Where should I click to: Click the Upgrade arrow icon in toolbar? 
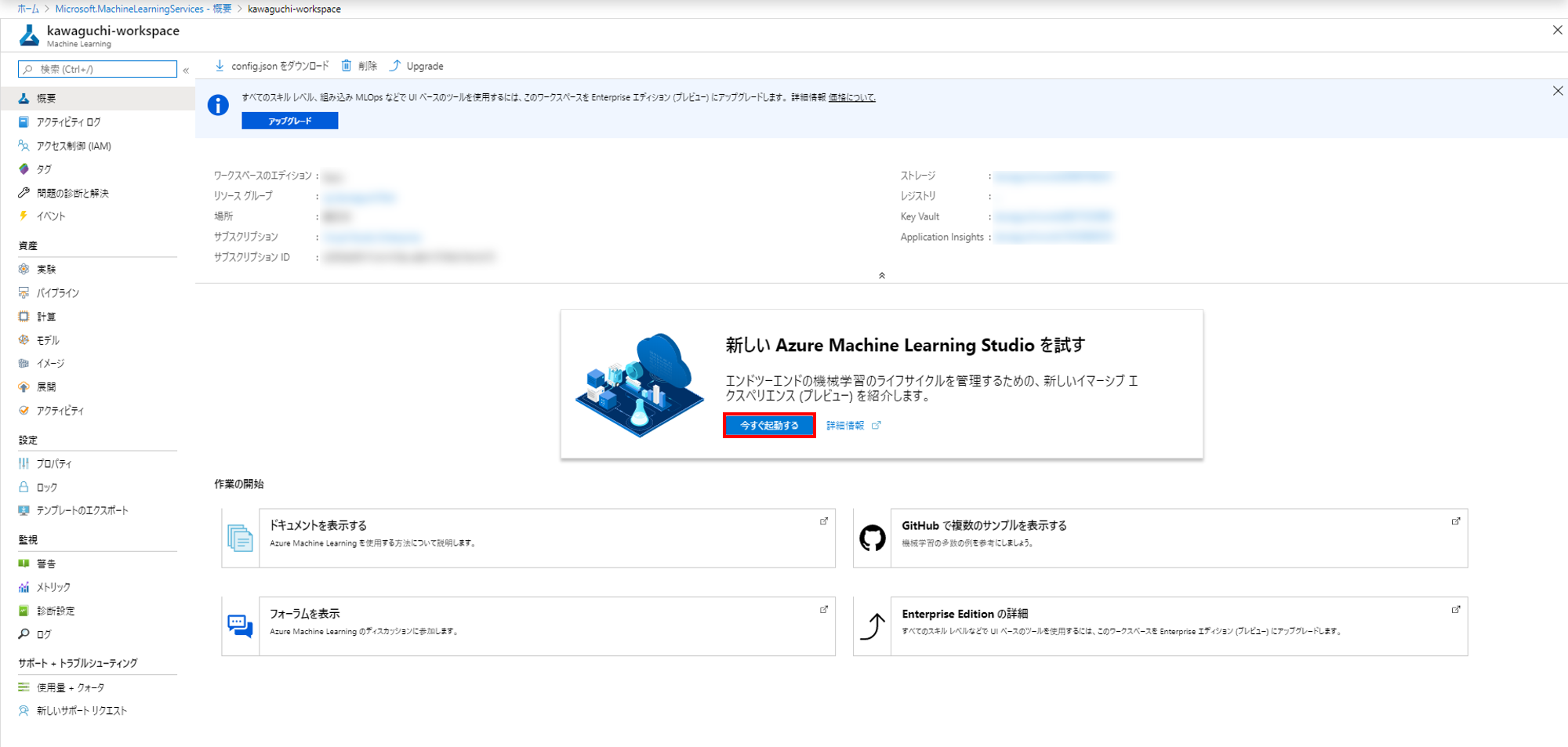[x=395, y=66]
